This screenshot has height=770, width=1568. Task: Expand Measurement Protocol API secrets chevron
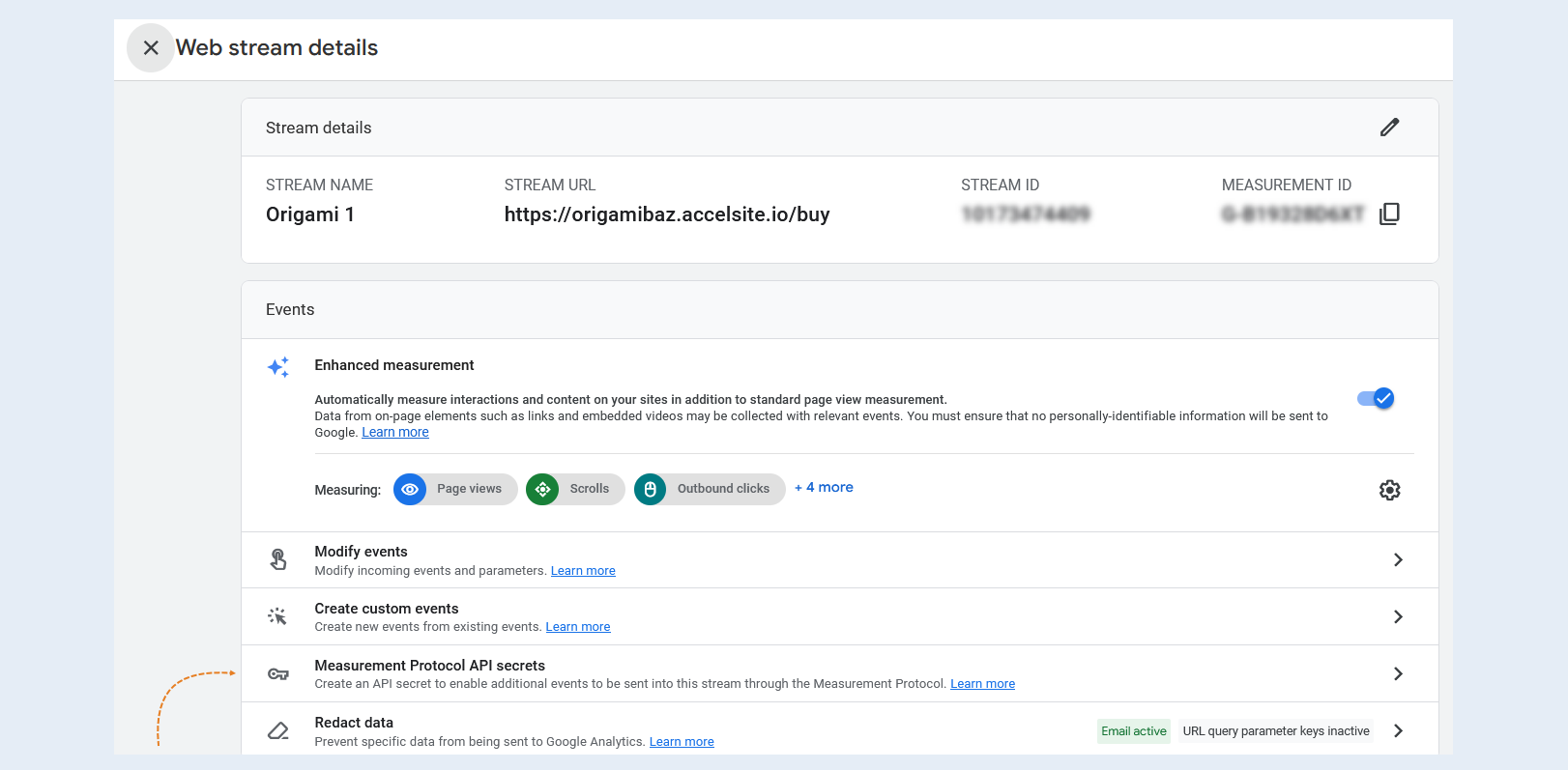1398,673
